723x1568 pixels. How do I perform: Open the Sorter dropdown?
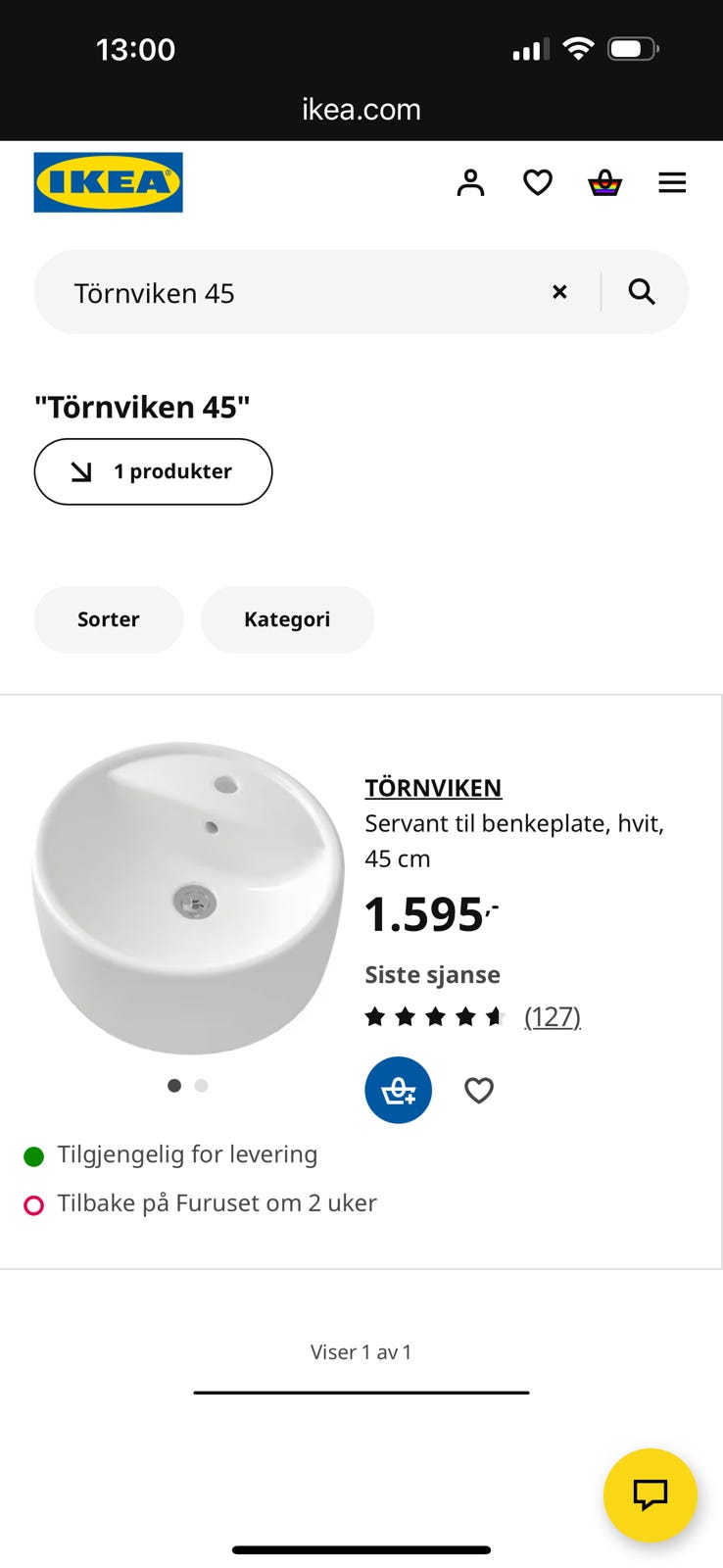109,619
